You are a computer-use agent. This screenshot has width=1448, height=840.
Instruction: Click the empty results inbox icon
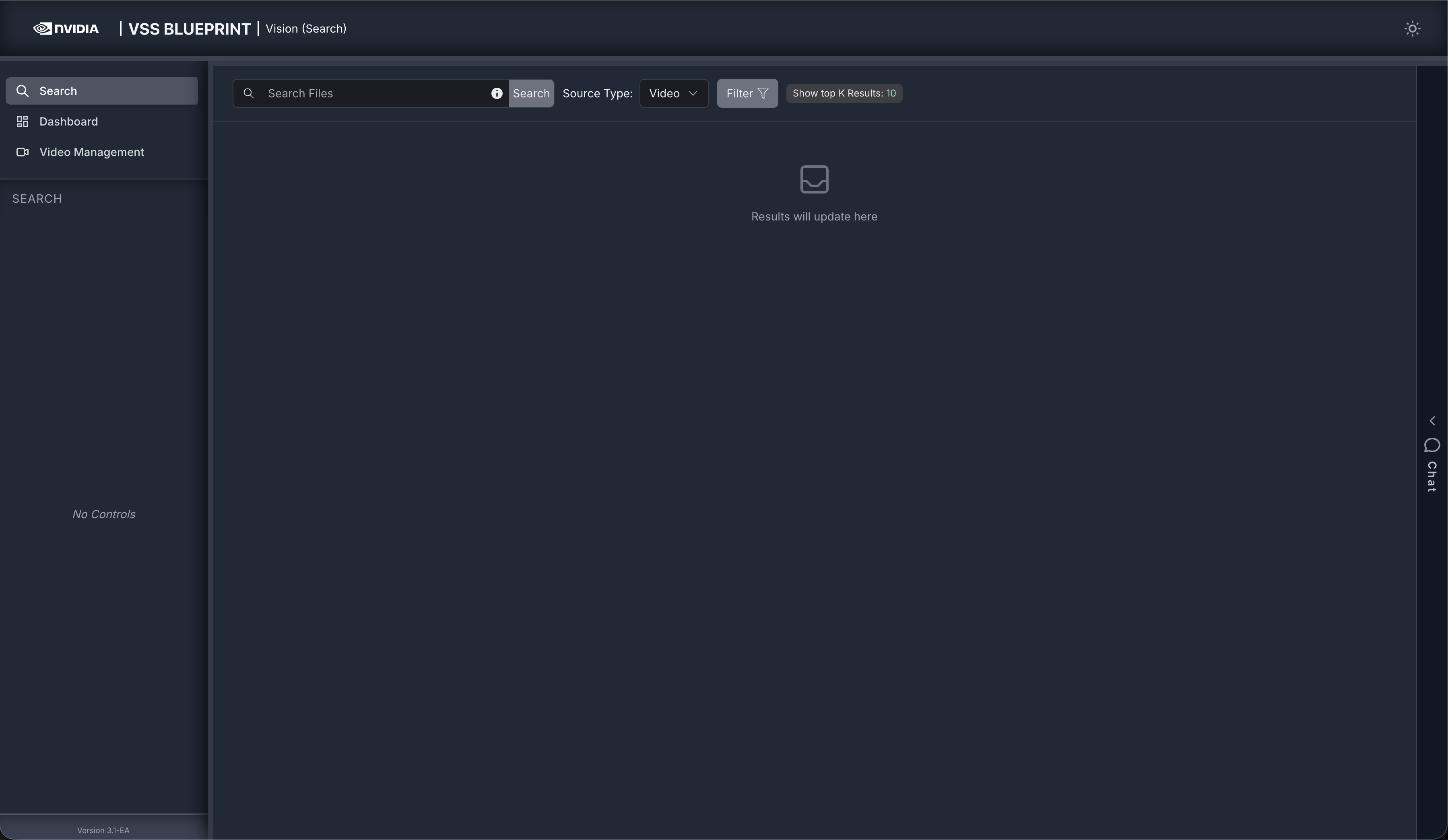(x=814, y=179)
